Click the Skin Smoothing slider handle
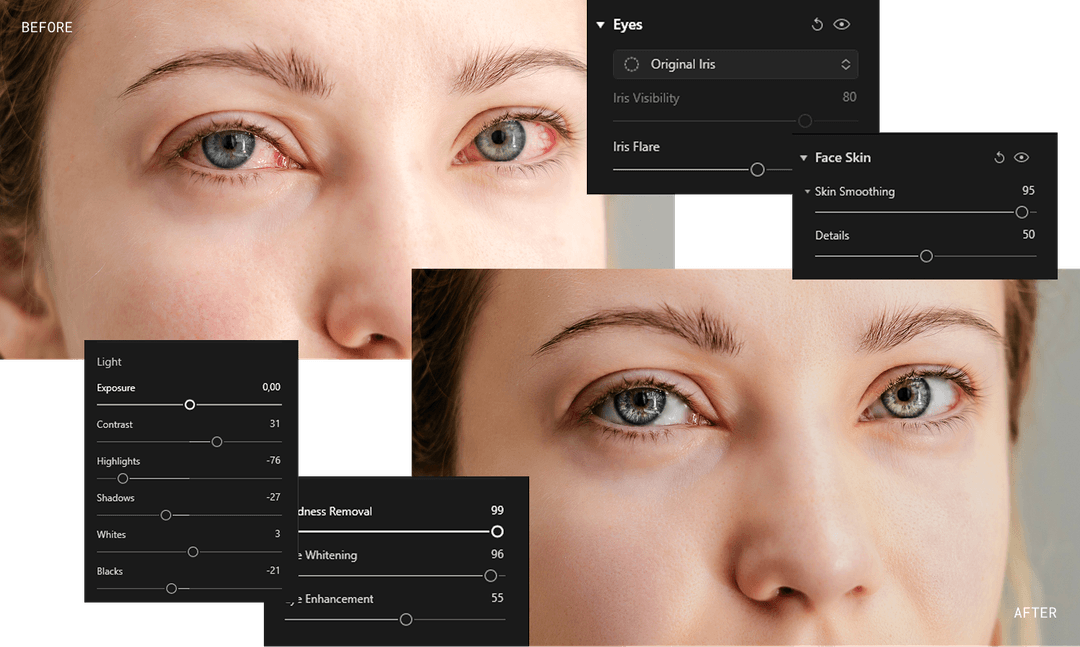Screen dimensions: 1080x647 pyautogui.click(x=1021, y=212)
